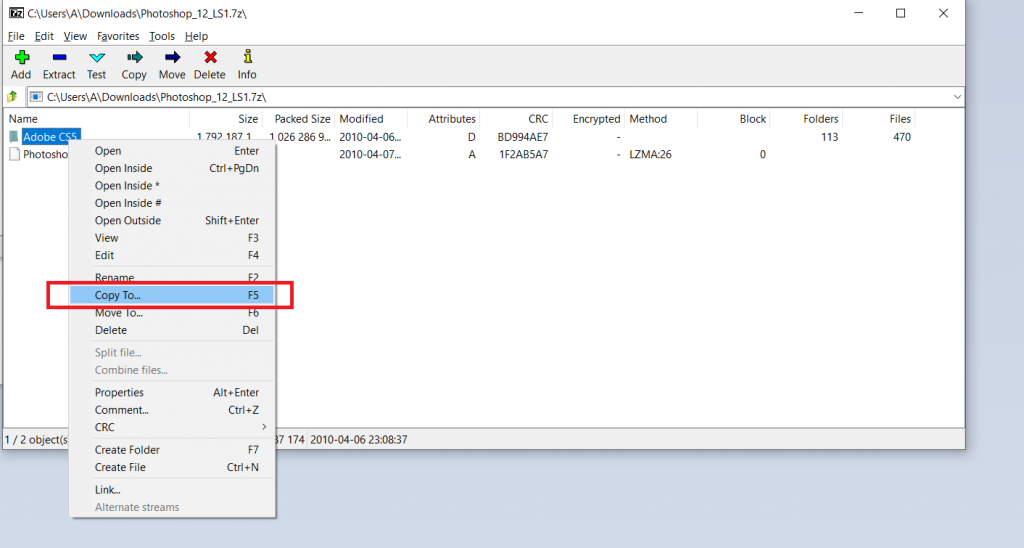Maximize the 7-Zip window
The image size is (1024, 548).
(x=901, y=13)
